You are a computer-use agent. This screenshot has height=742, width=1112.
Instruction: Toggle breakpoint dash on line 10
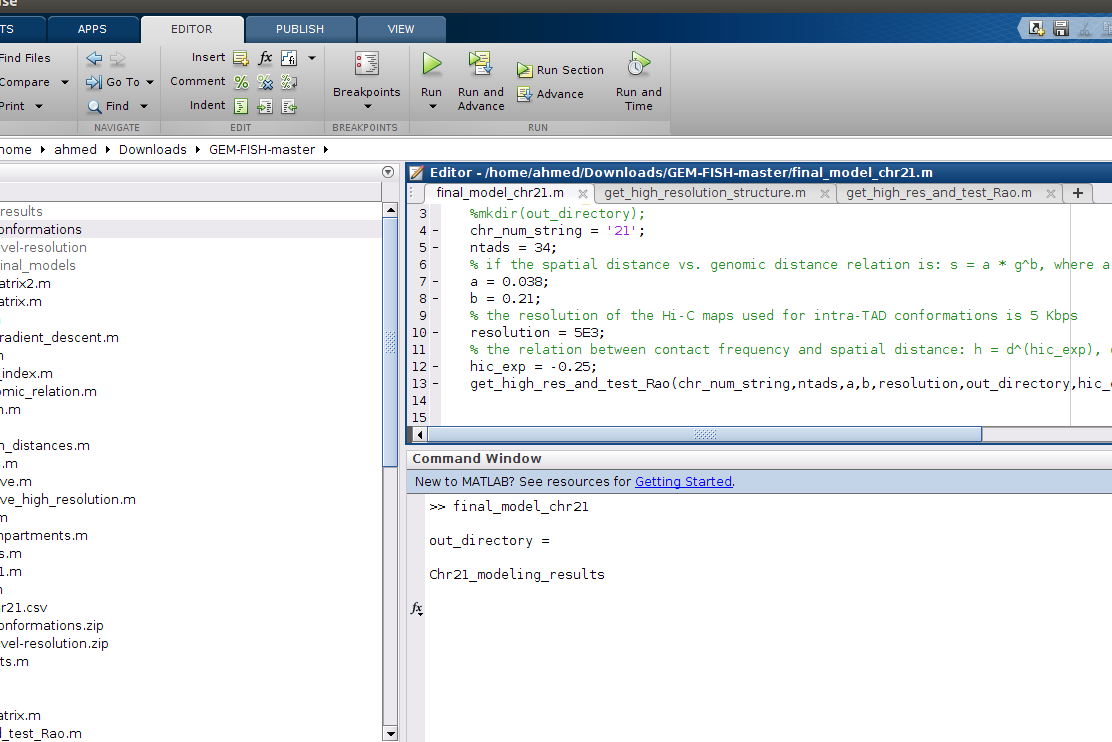[435, 333]
